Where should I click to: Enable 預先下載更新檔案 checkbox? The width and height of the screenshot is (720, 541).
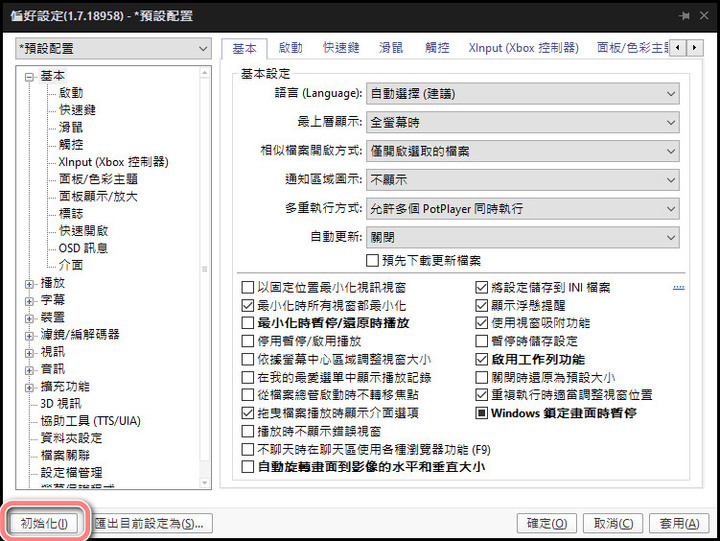point(372,261)
